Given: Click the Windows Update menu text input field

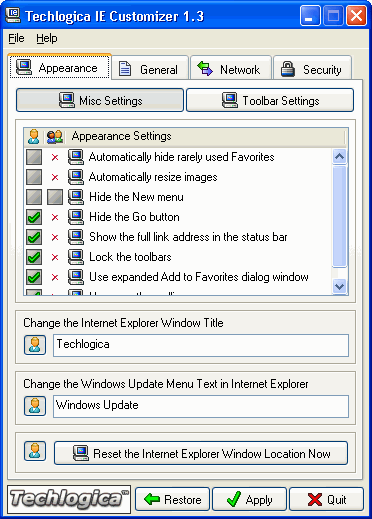Looking at the screenshot, I should point(201,406).
